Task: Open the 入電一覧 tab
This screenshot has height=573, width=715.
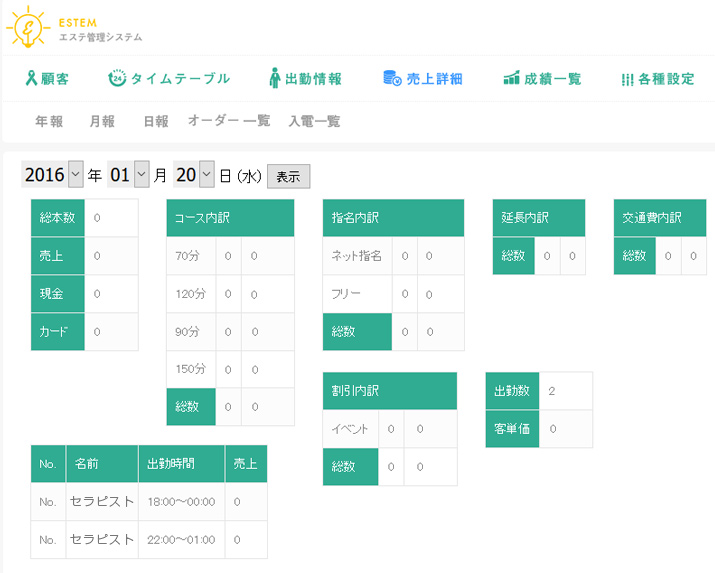Action: click(x=314, y=121)
